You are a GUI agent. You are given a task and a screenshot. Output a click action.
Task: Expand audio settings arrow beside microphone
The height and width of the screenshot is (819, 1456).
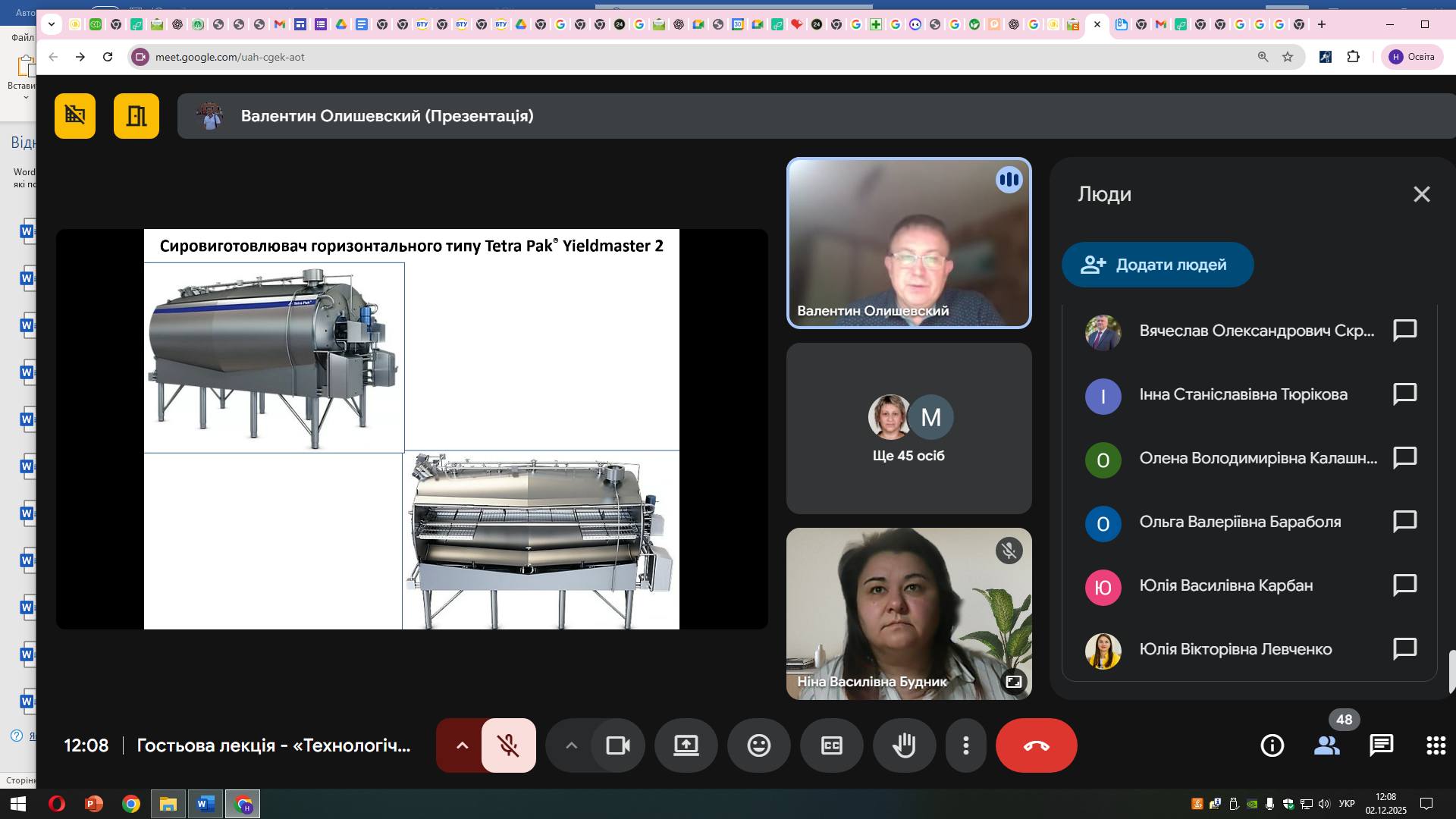pos(462,745)
